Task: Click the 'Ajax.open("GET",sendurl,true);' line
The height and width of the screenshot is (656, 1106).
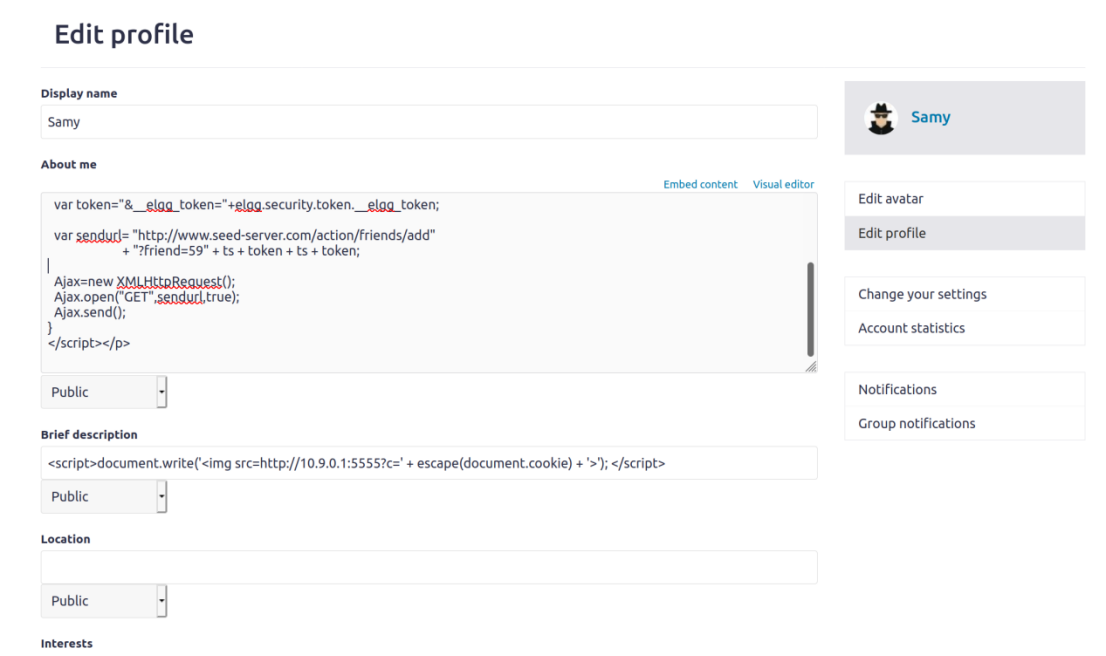Action: click(x=147, y=297)
